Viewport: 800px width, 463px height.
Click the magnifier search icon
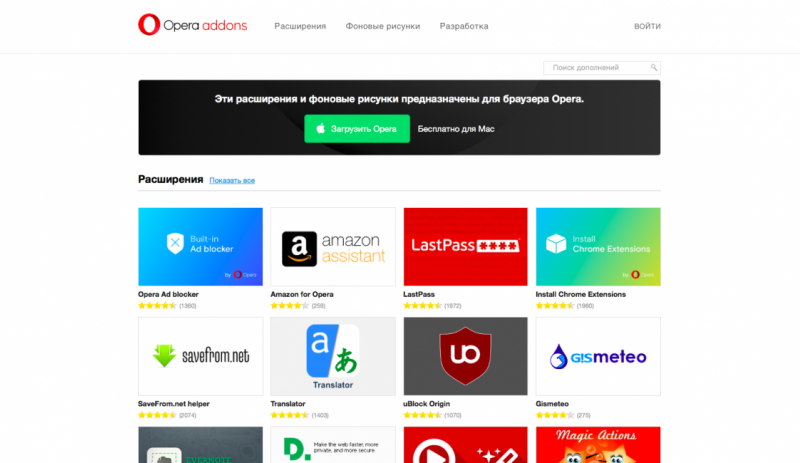click(x=654, y=67)
